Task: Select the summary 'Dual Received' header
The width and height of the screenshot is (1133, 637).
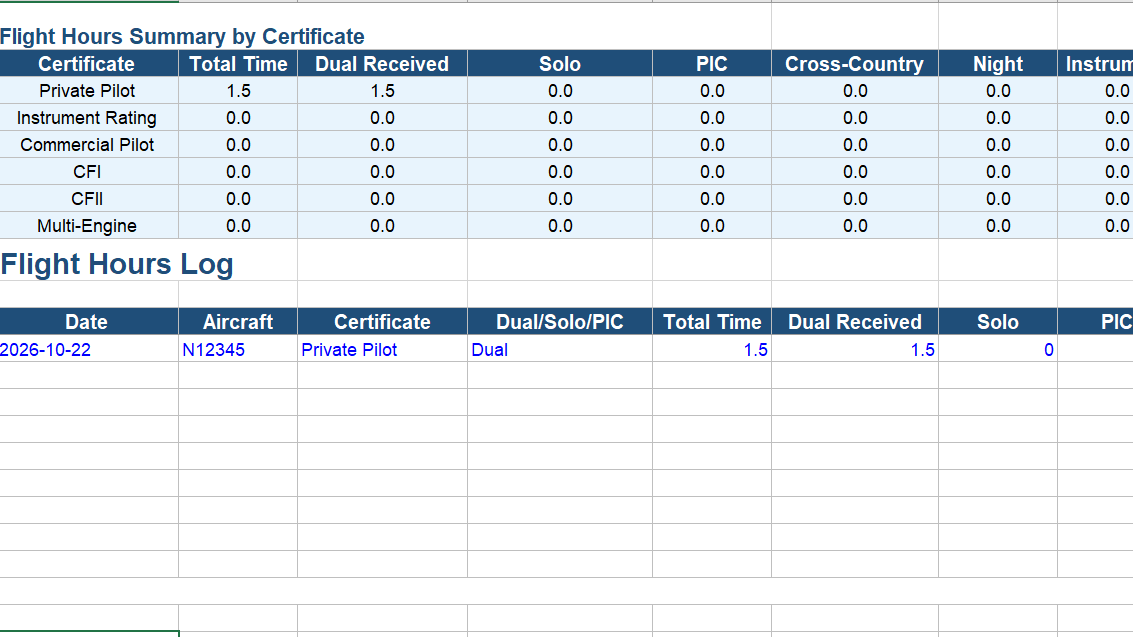Action: pos(382,64)
